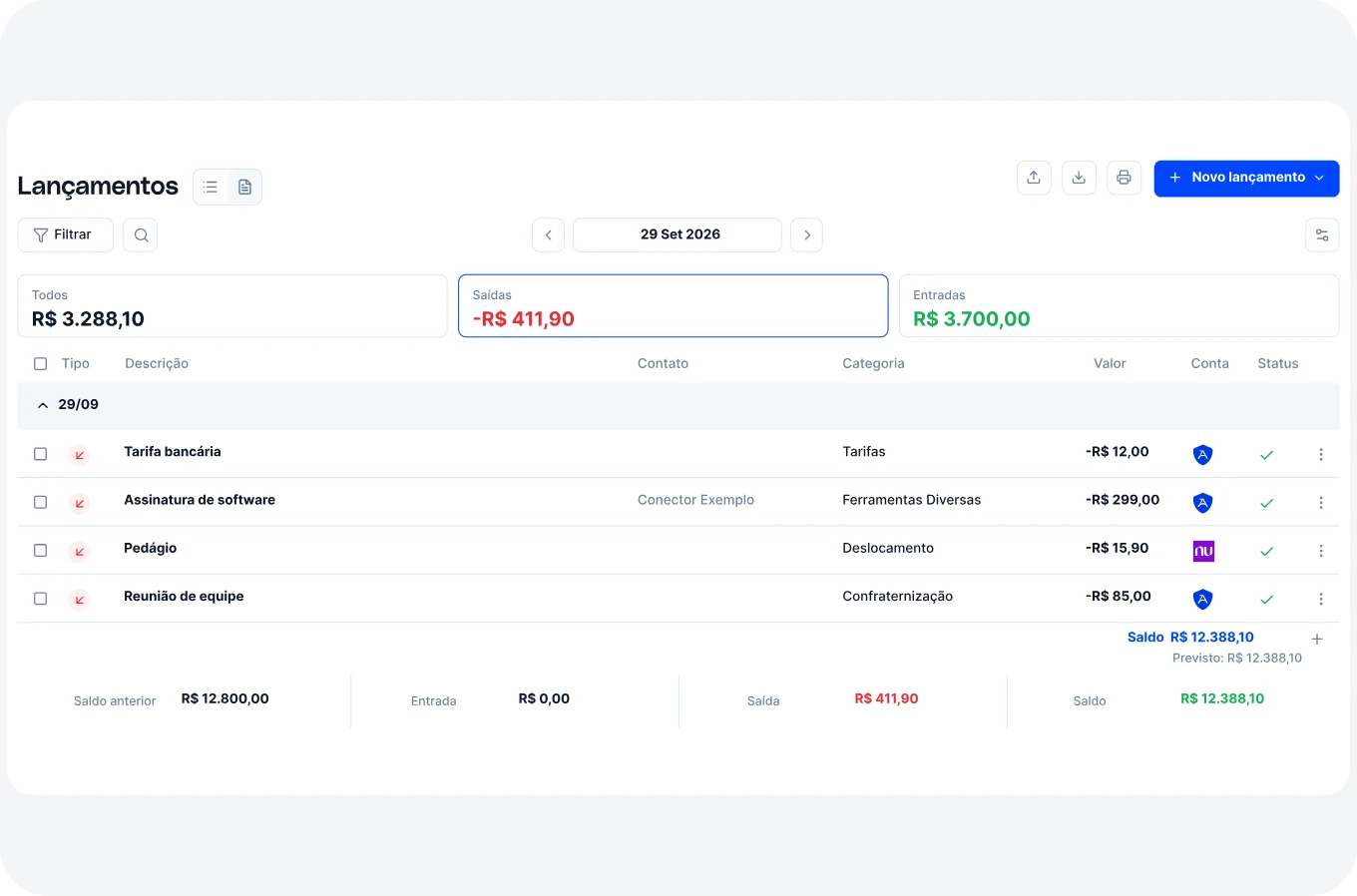
Task: Click the plus icon beside Saldo
Action: pyautogui.click(x=1317, y=639)
